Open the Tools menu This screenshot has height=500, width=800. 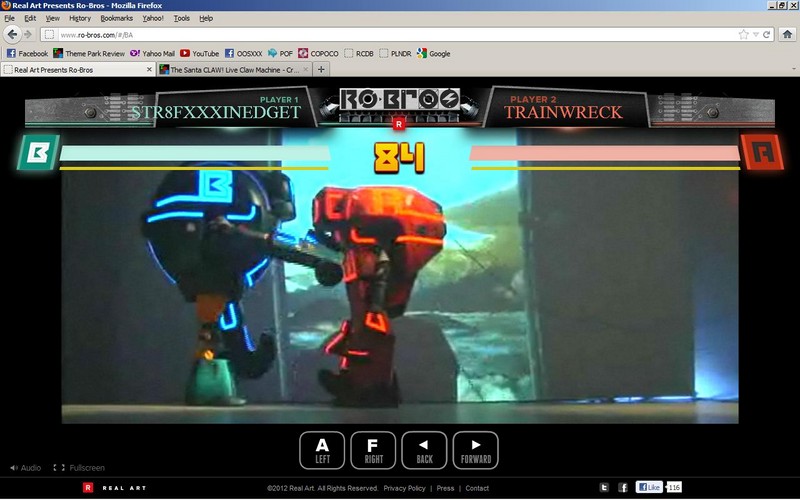point(182,18)
